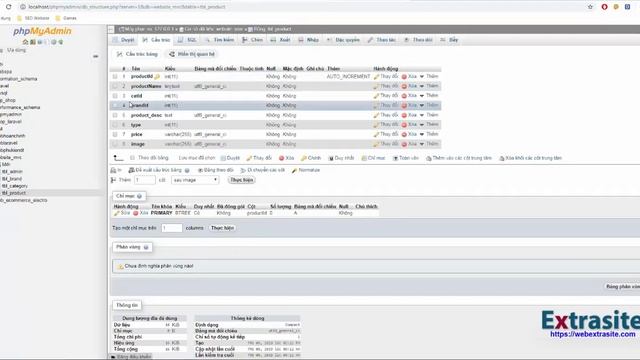Click the red Xóa icon for image row
The width and height of the screenshot is (640, 360).
pyautogui.click(x=404, y=144)
